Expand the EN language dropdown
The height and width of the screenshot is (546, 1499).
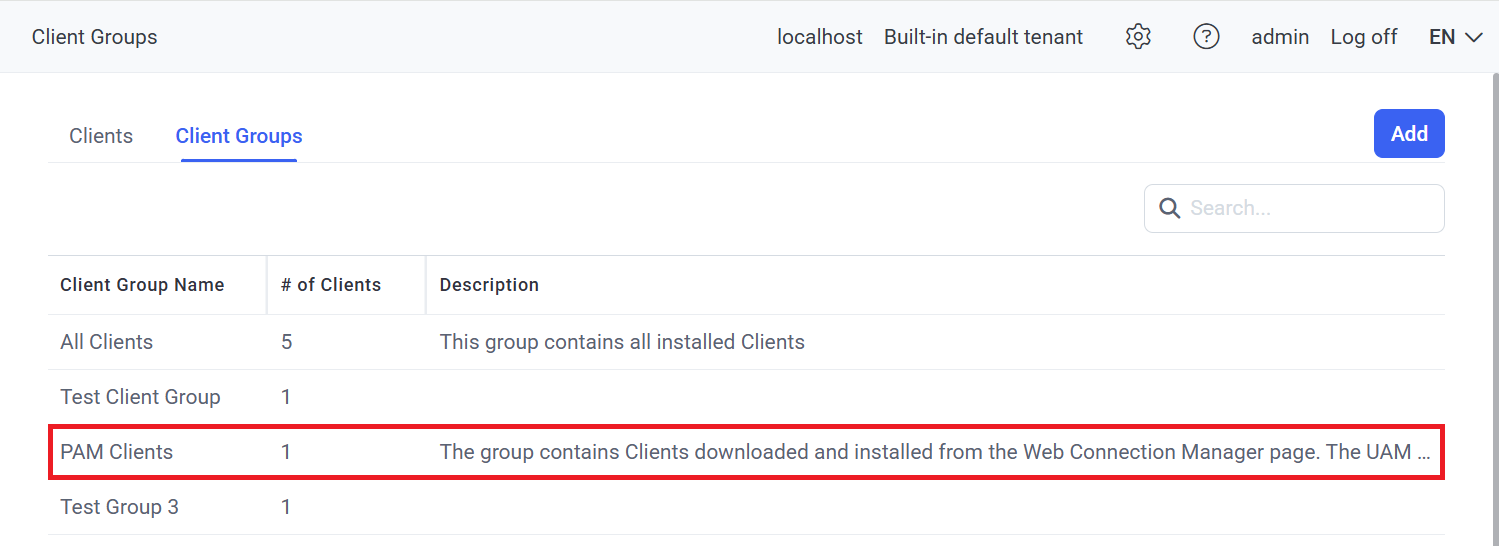tap(1455, 37)
